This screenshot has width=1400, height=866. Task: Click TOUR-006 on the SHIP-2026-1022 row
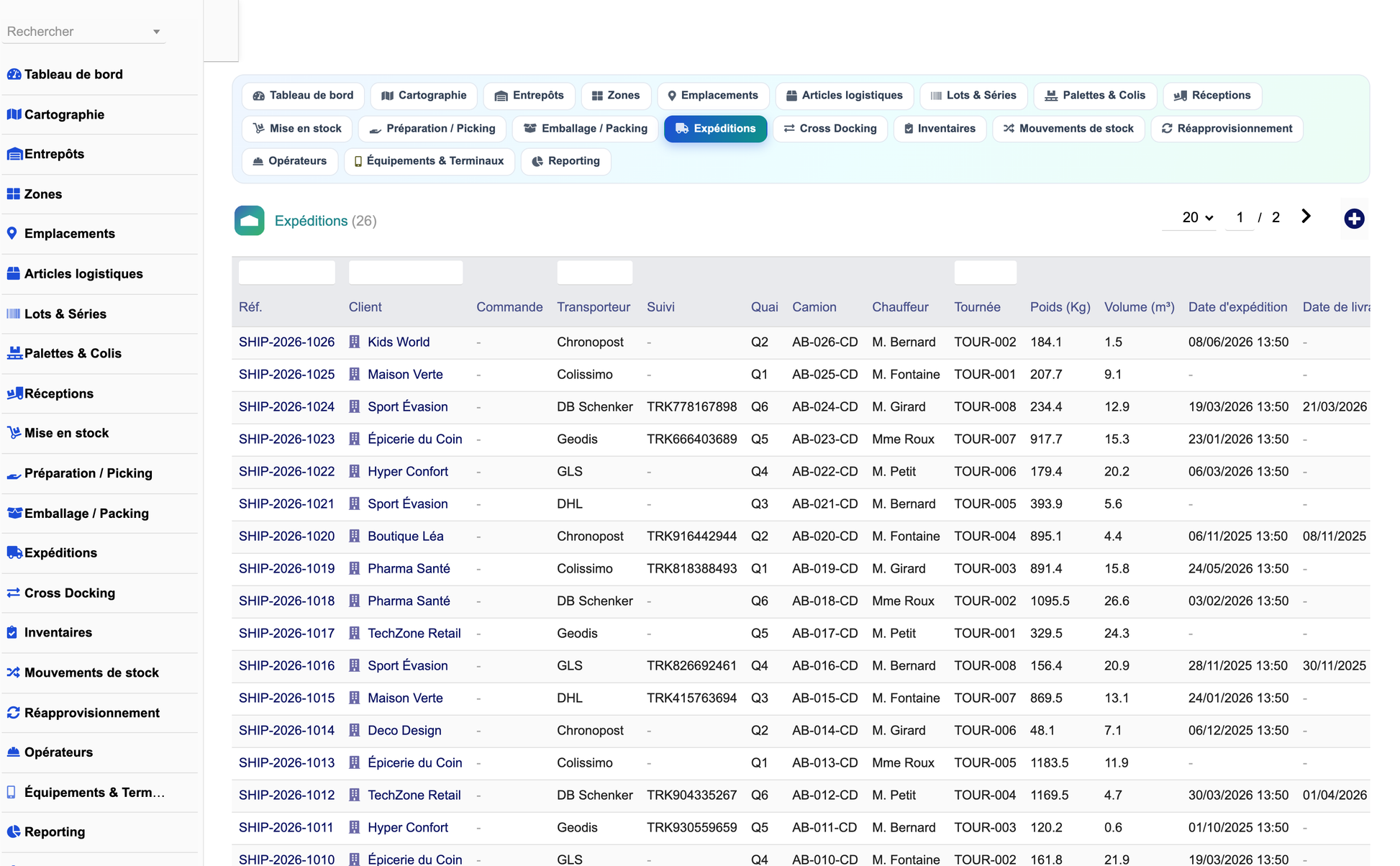pyautogui.click(x=985, y=471)
